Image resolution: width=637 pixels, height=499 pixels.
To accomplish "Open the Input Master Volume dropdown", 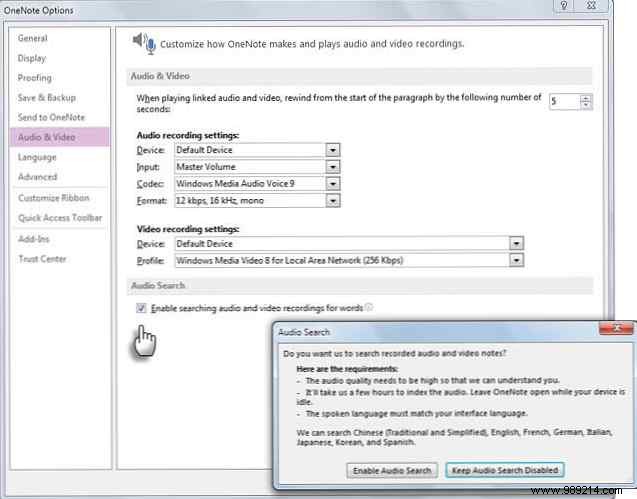I will click(x=333, y=167).
